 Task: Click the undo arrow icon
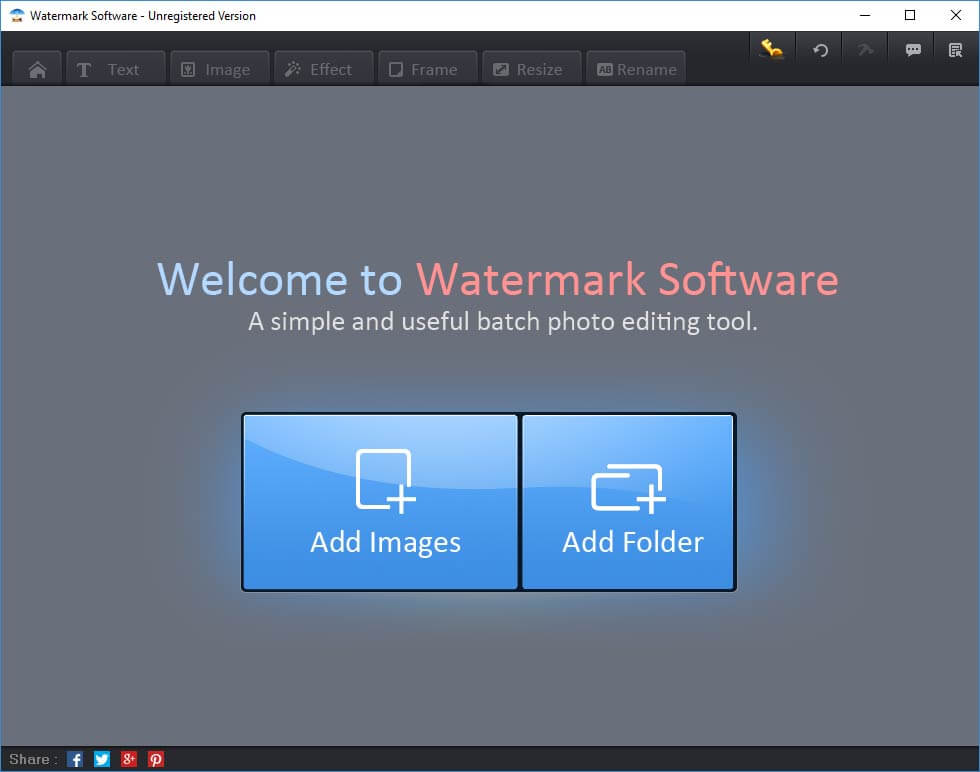point(819,49)
